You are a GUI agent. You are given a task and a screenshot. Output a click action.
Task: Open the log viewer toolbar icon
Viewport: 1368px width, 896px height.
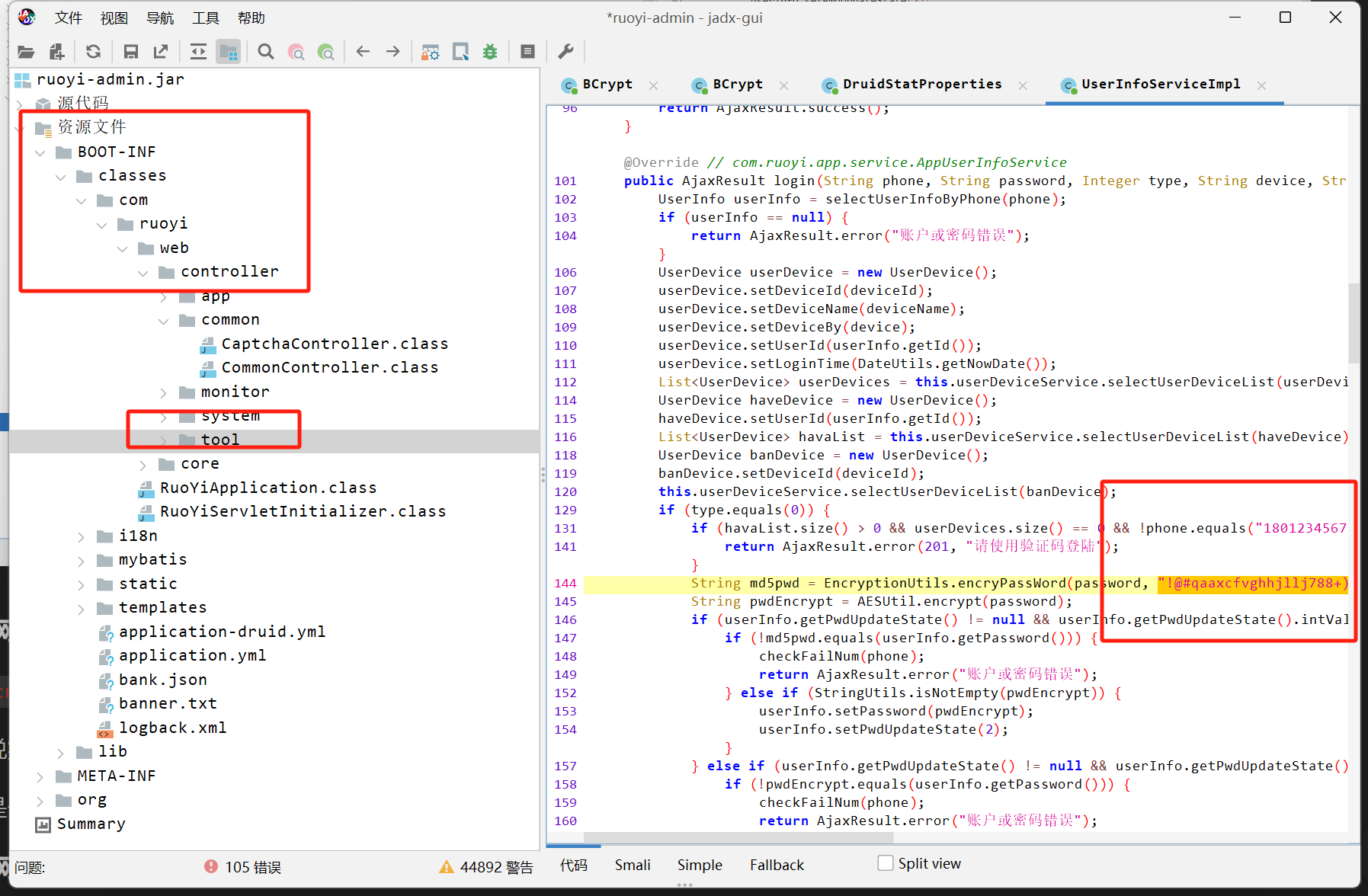527,52
